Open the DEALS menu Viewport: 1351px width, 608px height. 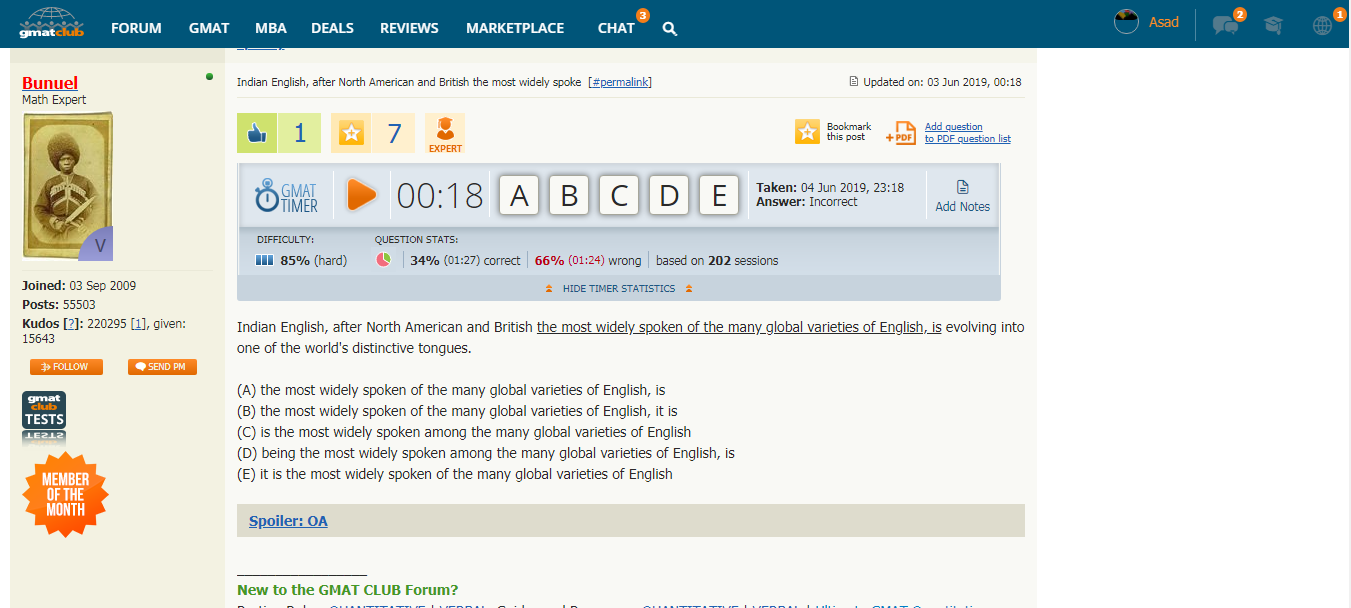click(332, 28)
